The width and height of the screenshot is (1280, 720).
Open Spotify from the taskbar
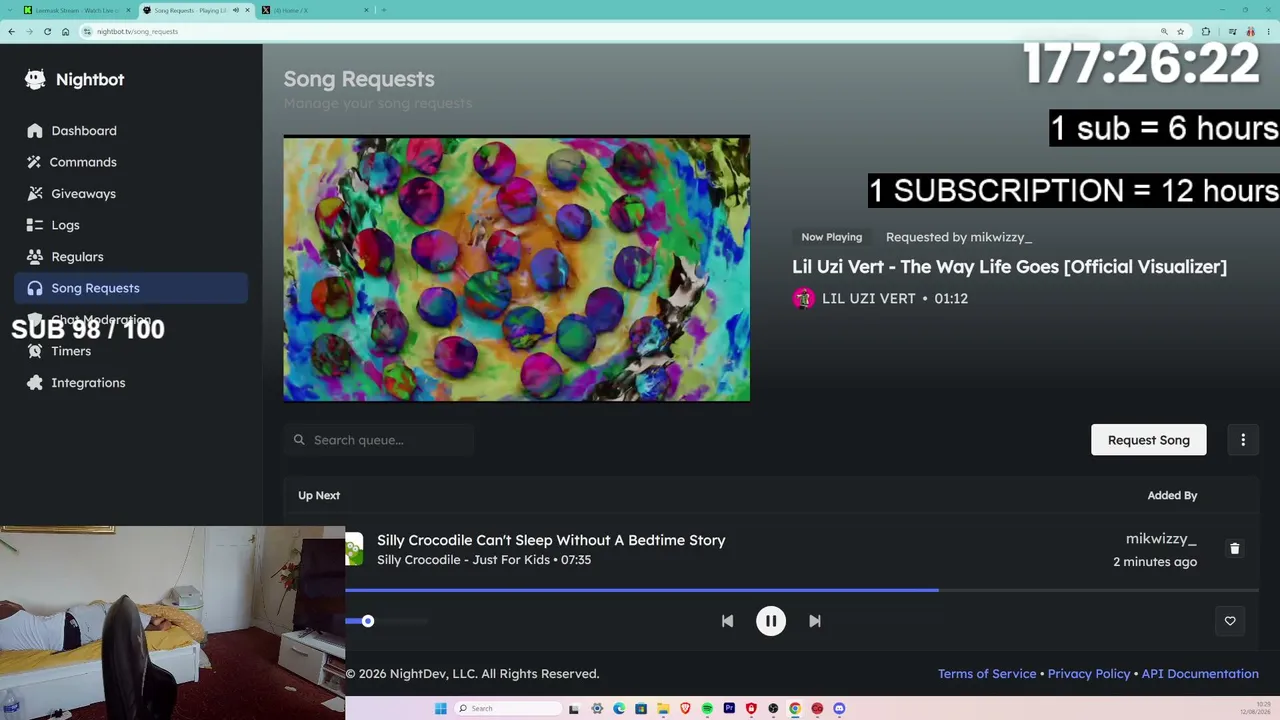pos(707,709)
